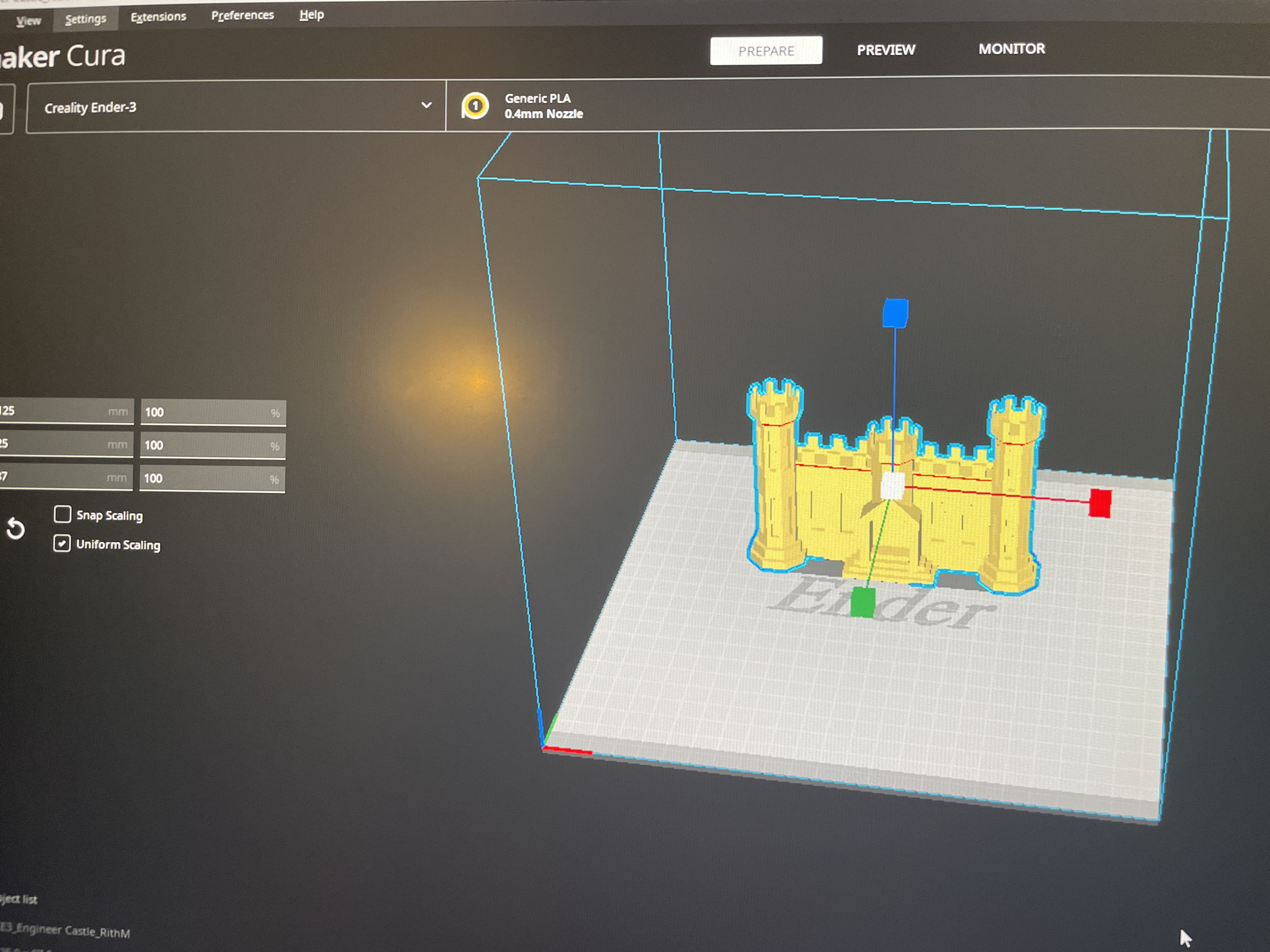Switch to the PREPARE stage
Viewport: 1270px width, 952px height.
pyautogui.click(x=766, y=50)
